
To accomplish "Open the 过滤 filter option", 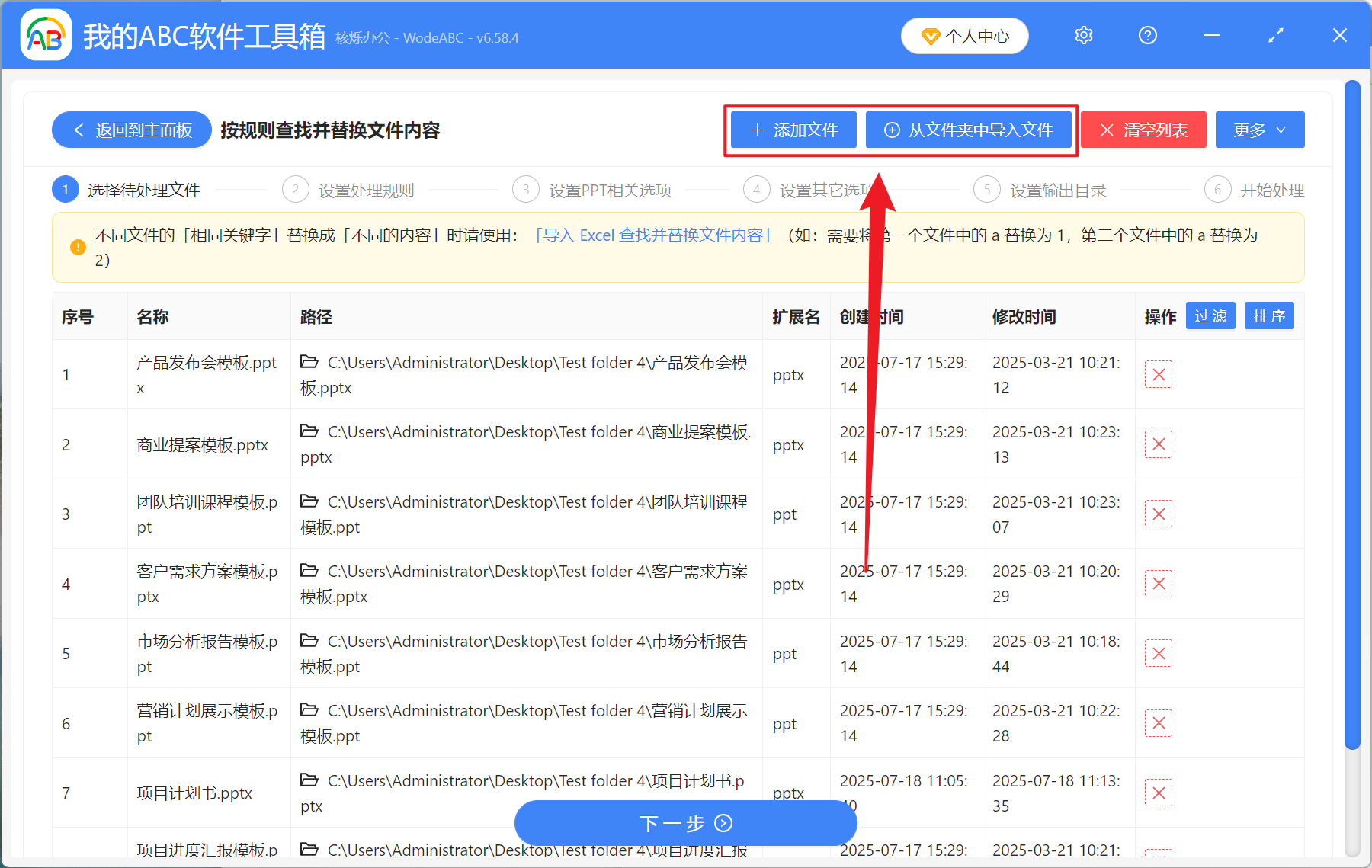I will click(1210, 315).
